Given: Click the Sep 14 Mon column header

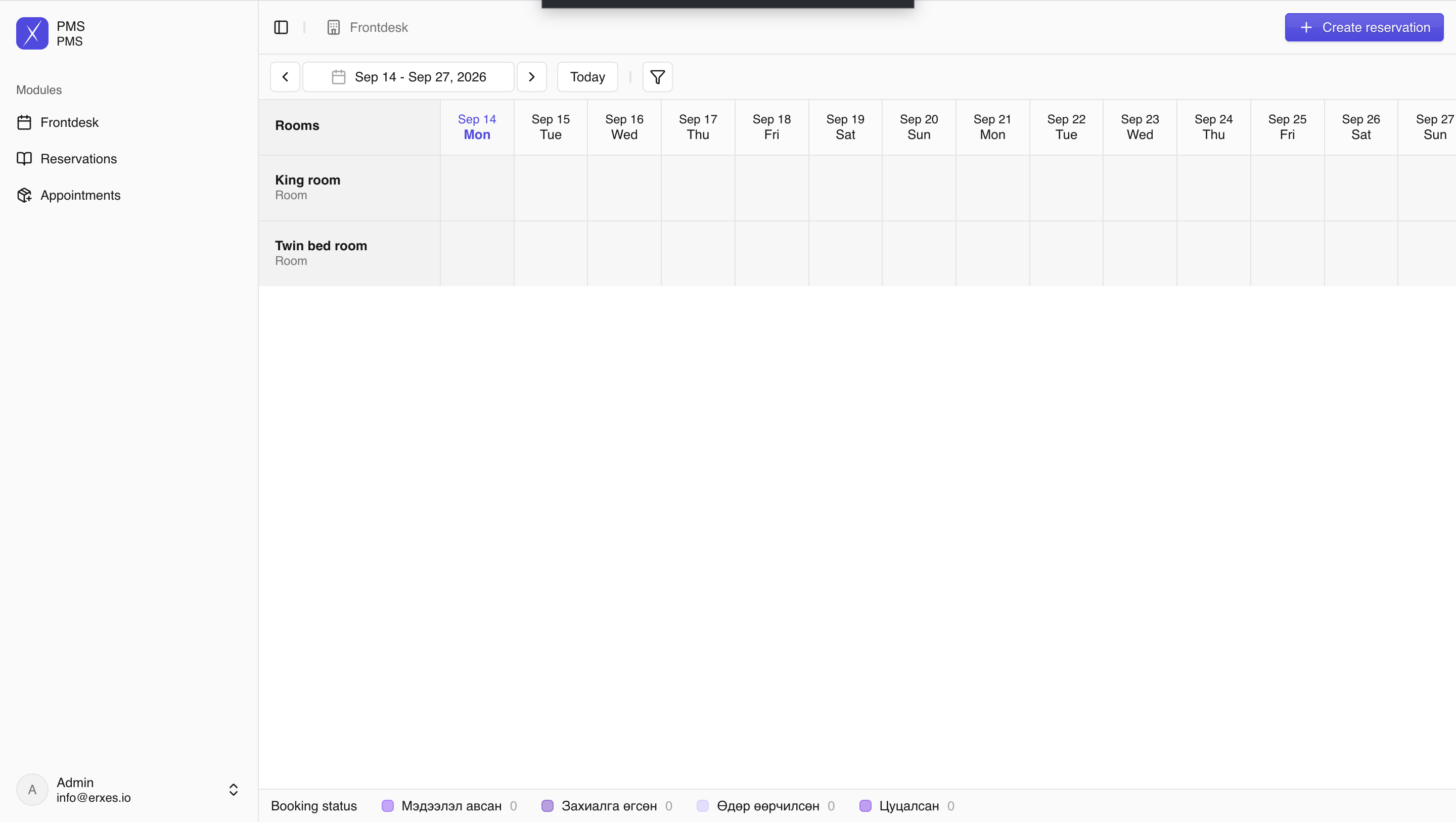Looking at the screenshot, I should 477,127.
